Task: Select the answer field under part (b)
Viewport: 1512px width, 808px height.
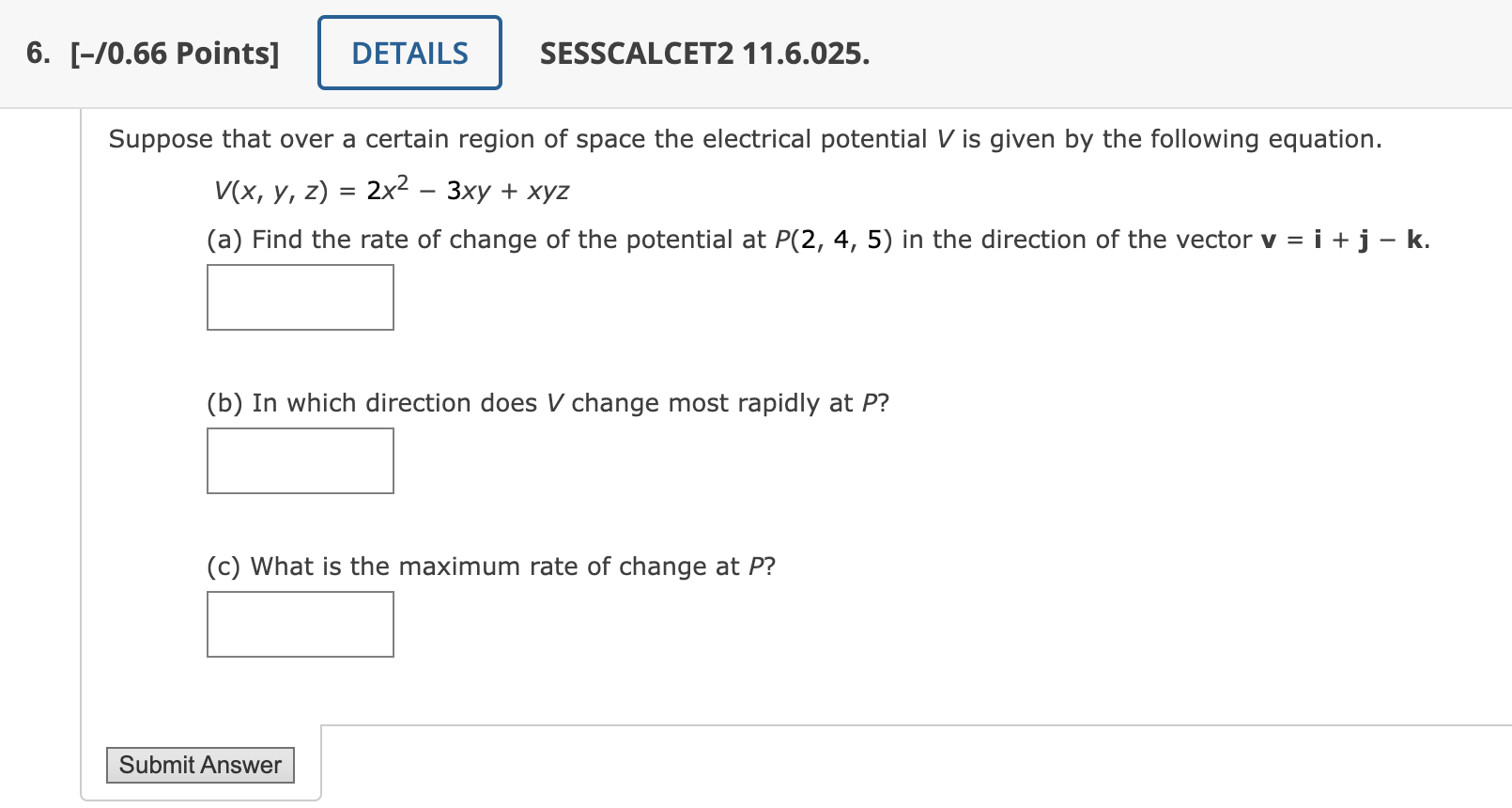Action: [301, 460]
